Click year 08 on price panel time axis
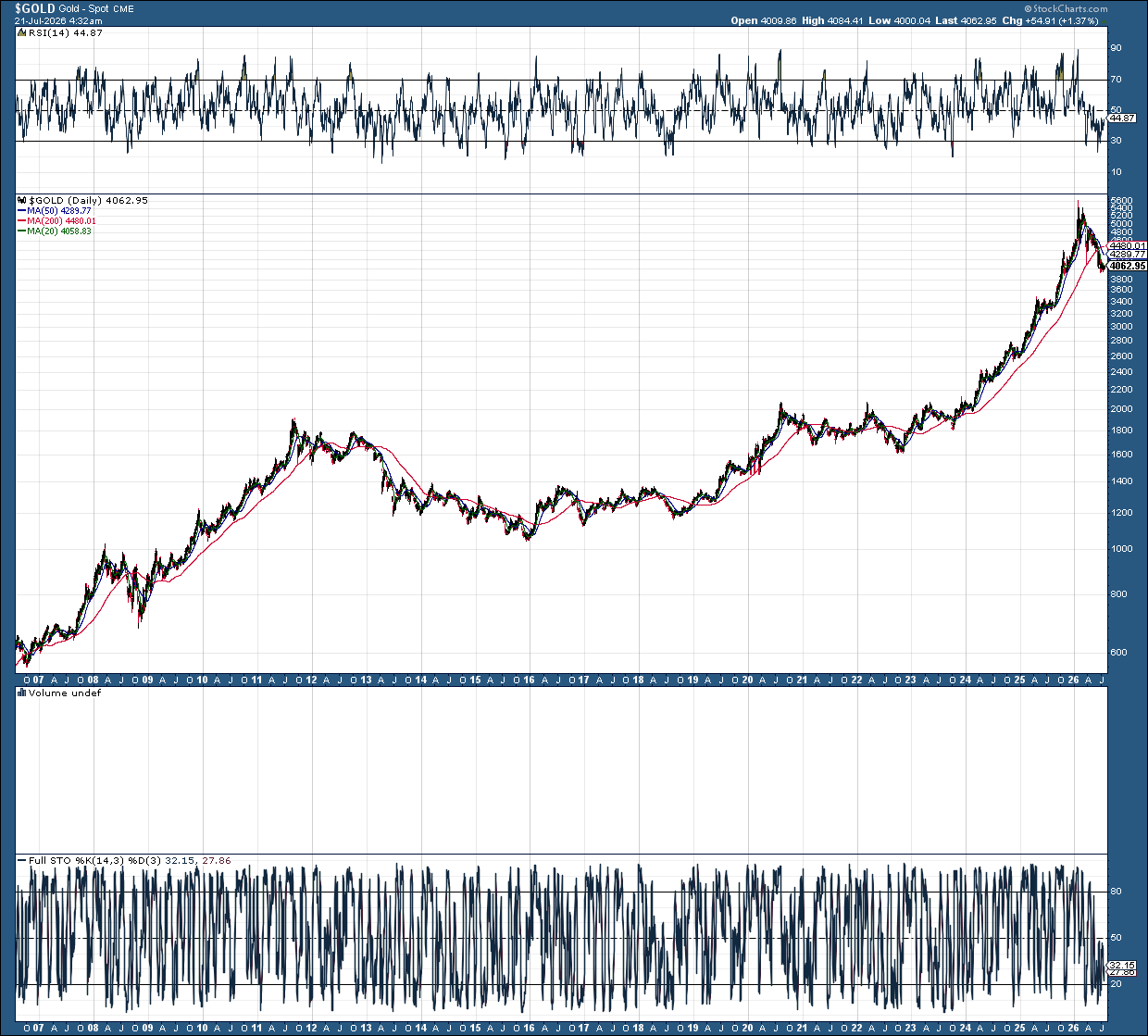Image resolution: width=1148 pixels, height=1036 pixels. 94,680
